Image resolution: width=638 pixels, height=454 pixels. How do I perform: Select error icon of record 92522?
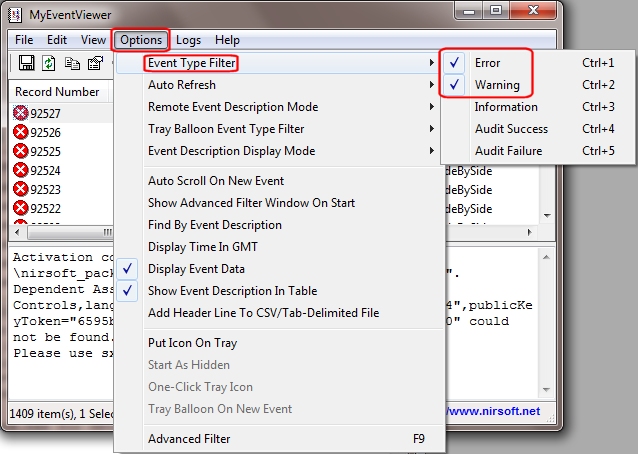[x=20, y=208]
